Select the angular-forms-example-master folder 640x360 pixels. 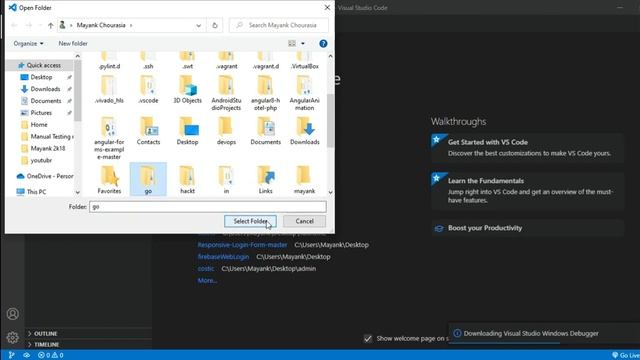pyautogui.click(x=109, y=138)
